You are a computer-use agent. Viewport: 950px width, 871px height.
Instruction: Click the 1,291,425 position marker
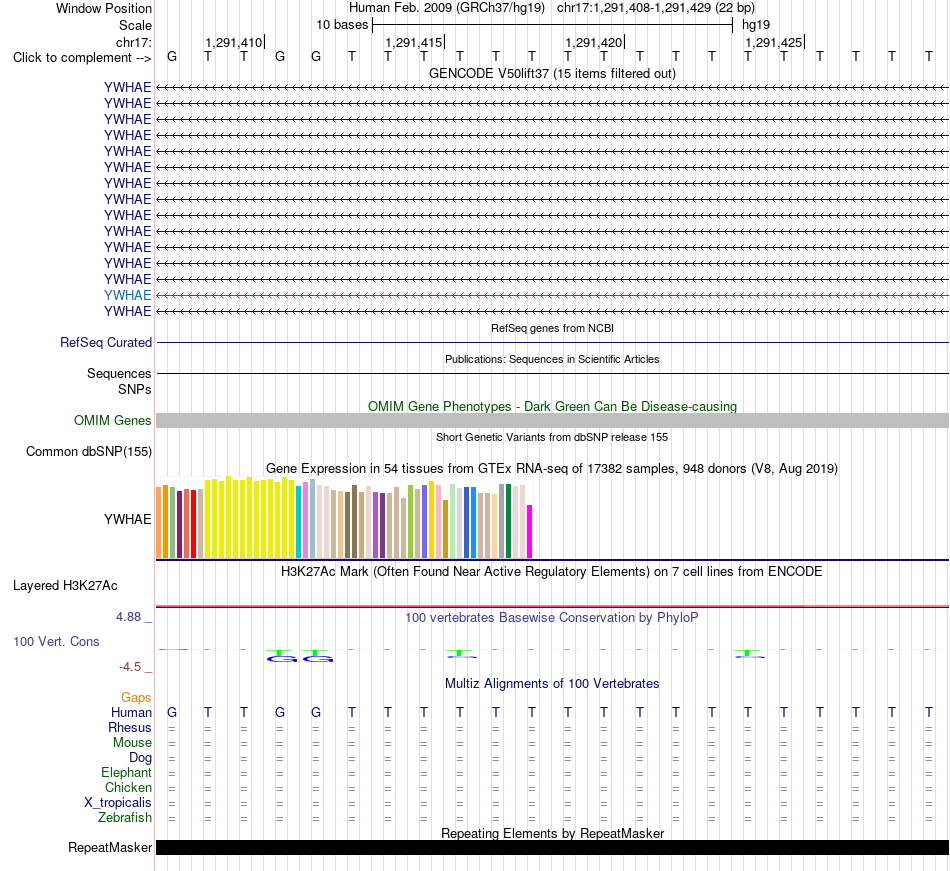pyautogui.click(x=774, y=42)
